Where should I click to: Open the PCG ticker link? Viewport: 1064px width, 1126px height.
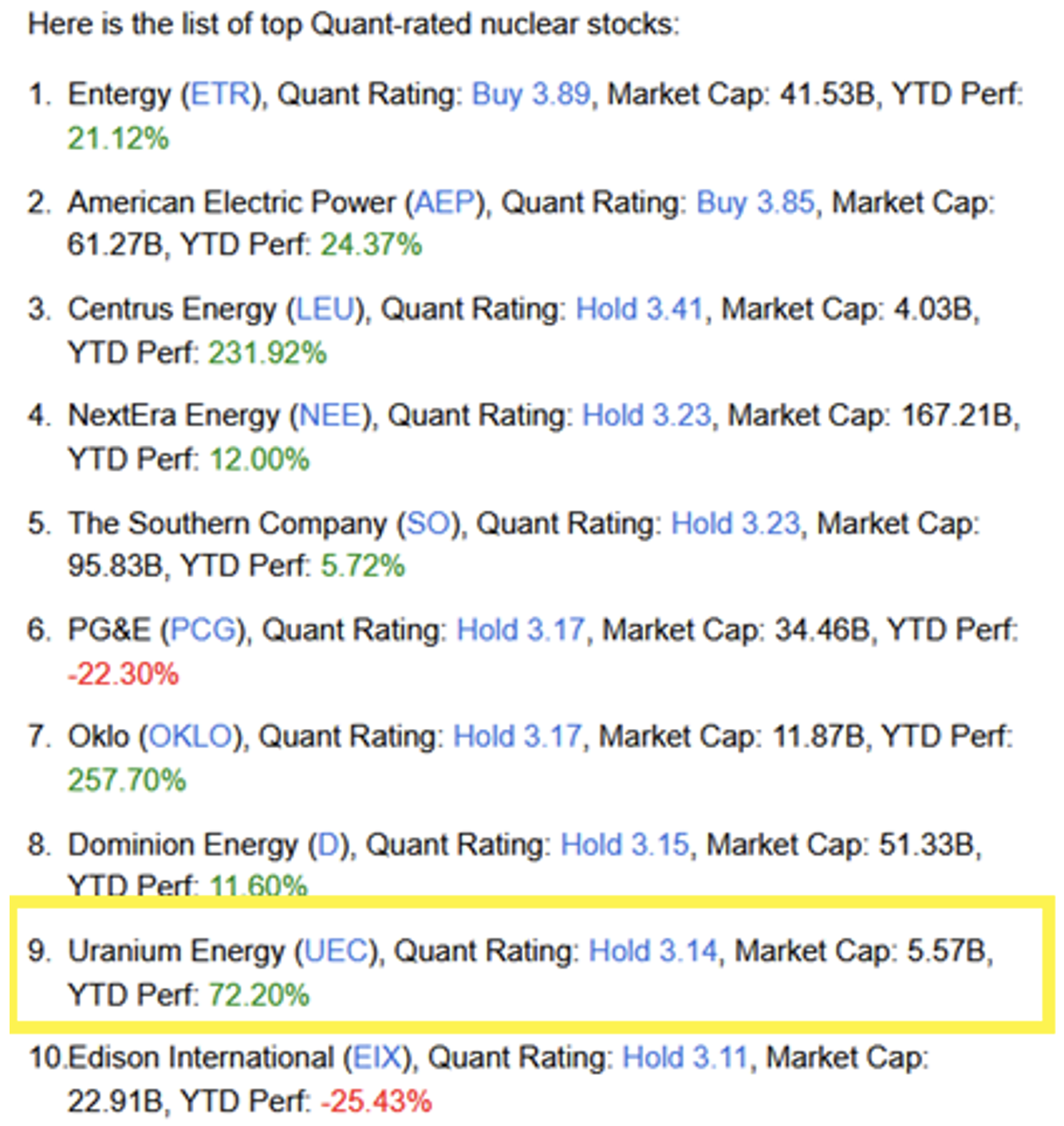point(203,631)
